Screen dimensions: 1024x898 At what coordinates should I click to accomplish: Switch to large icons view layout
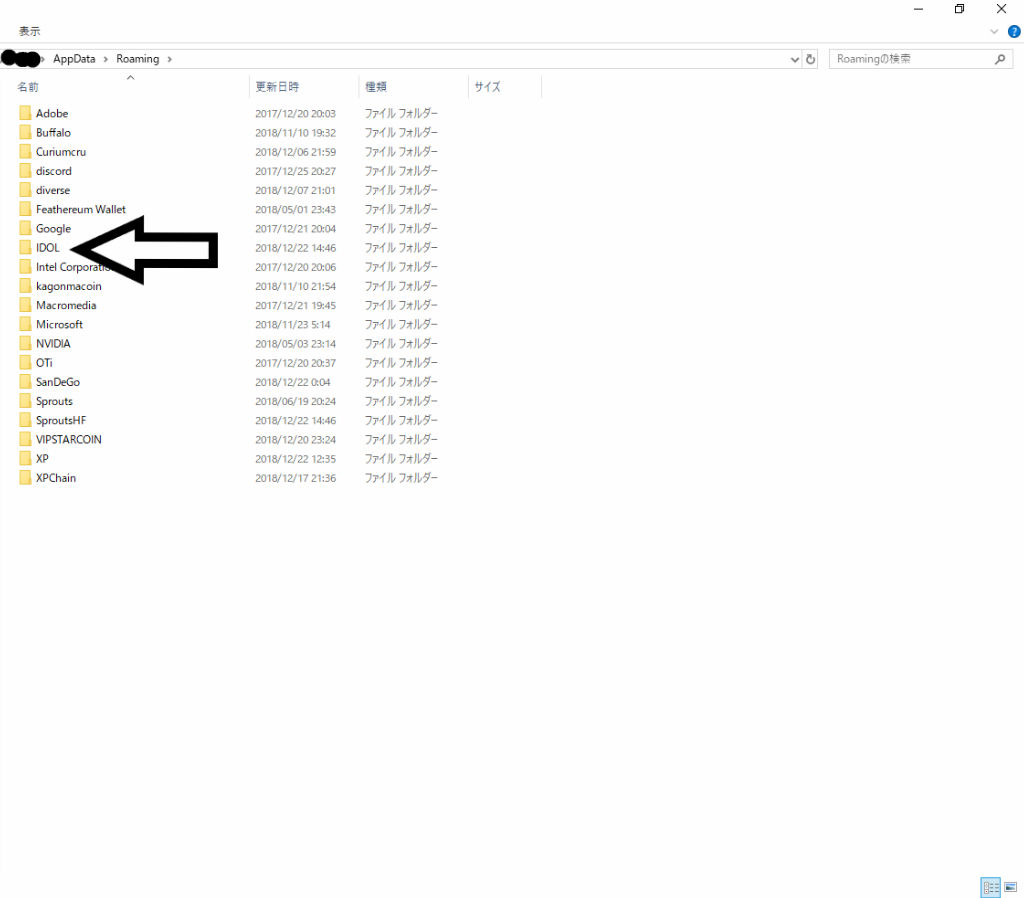pos(1010,887)
